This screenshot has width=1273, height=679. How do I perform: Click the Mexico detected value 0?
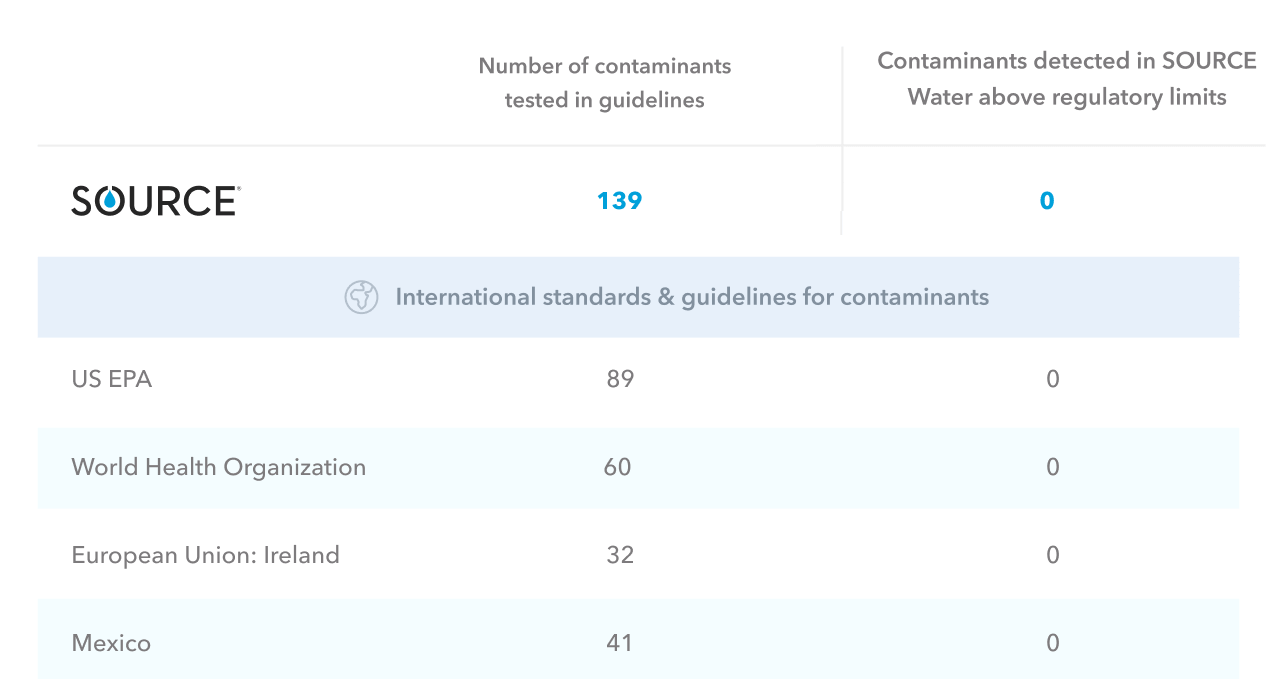click(x=1053, y=643)
